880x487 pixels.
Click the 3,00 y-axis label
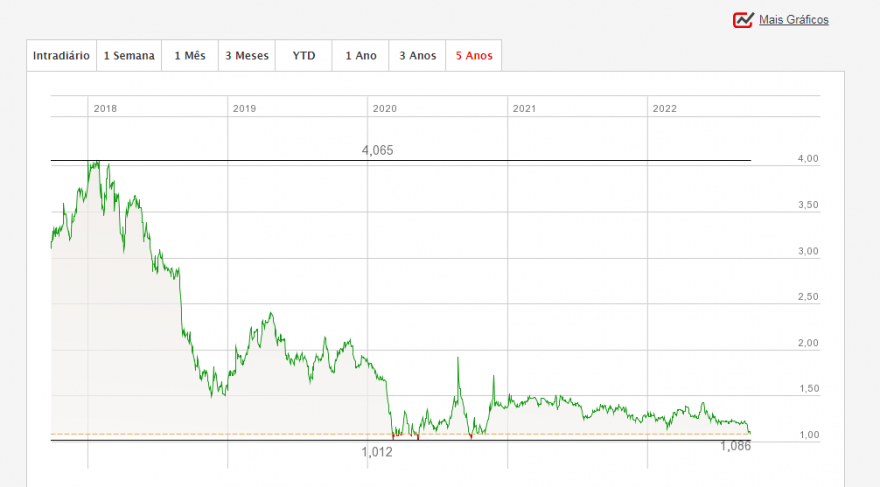[x=808, y=251]
